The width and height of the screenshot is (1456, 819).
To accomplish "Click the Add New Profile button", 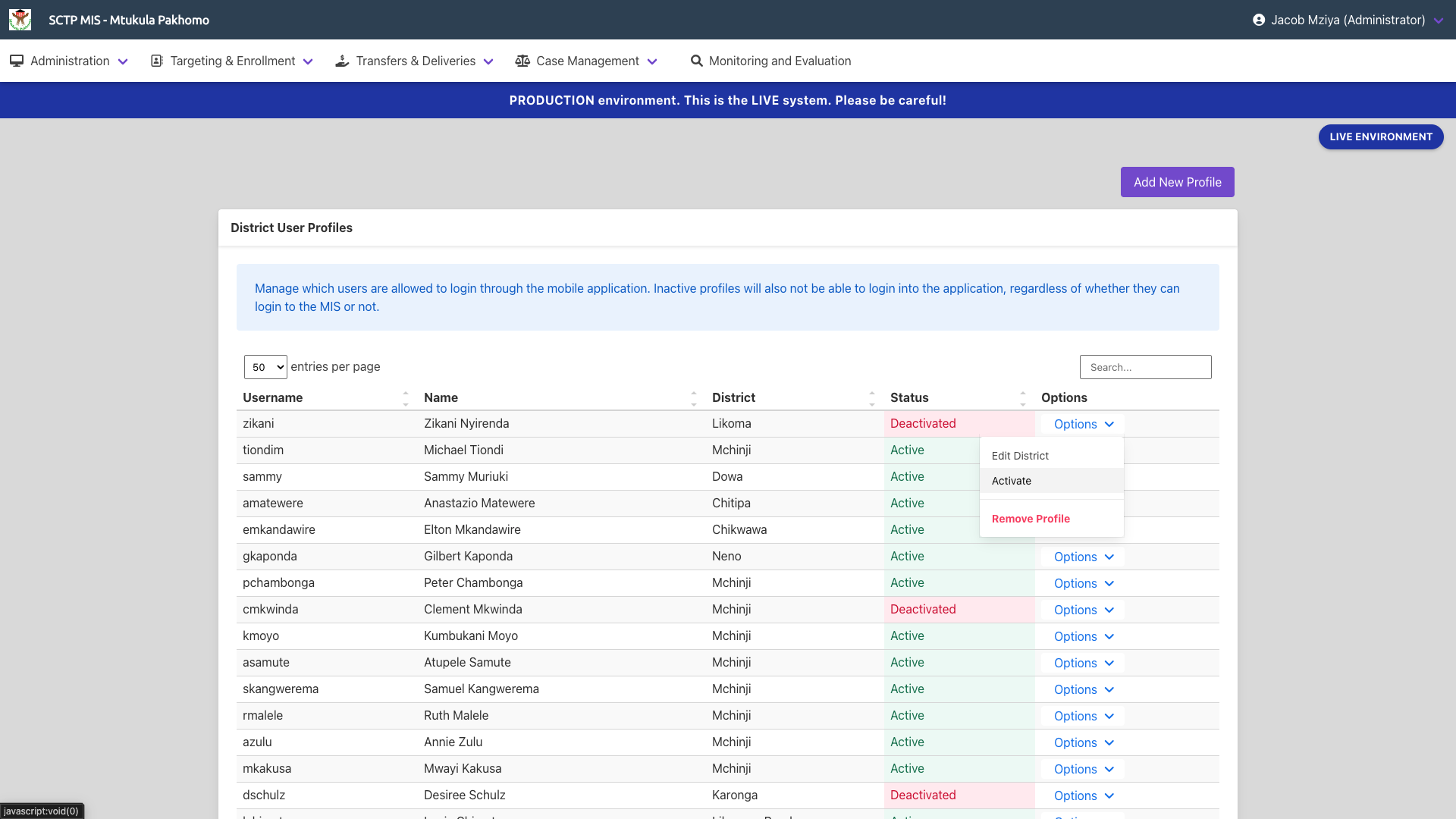I will tap(1177, 182).
